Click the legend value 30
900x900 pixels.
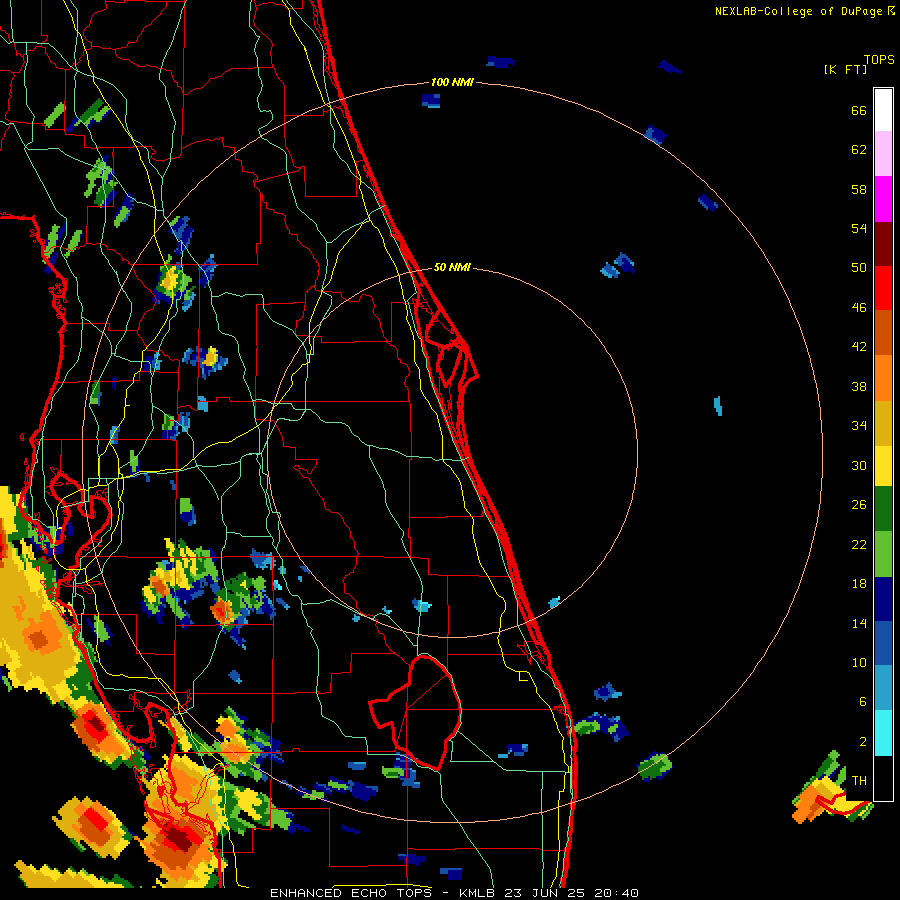859,465
